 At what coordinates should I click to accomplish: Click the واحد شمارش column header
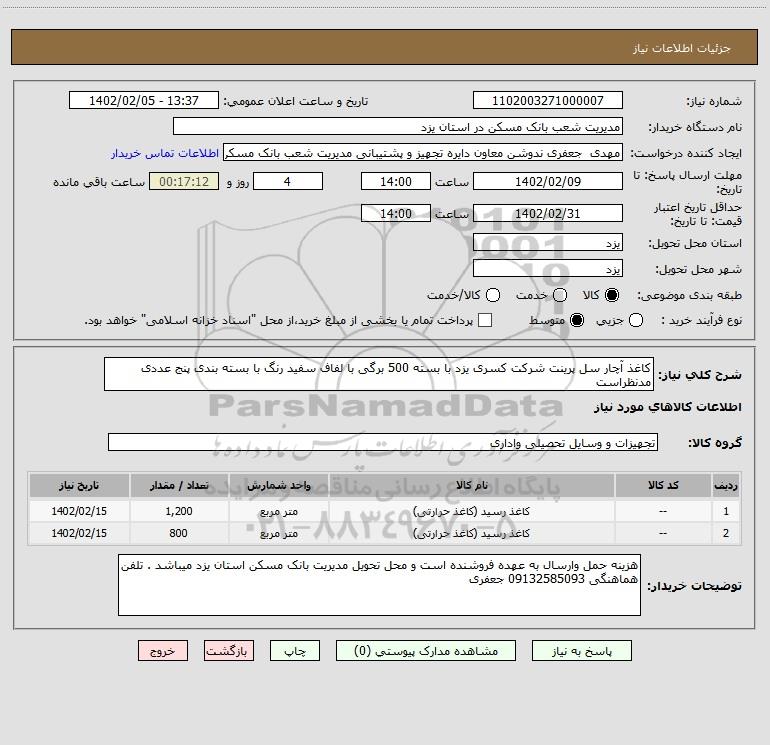pos(278,485)
